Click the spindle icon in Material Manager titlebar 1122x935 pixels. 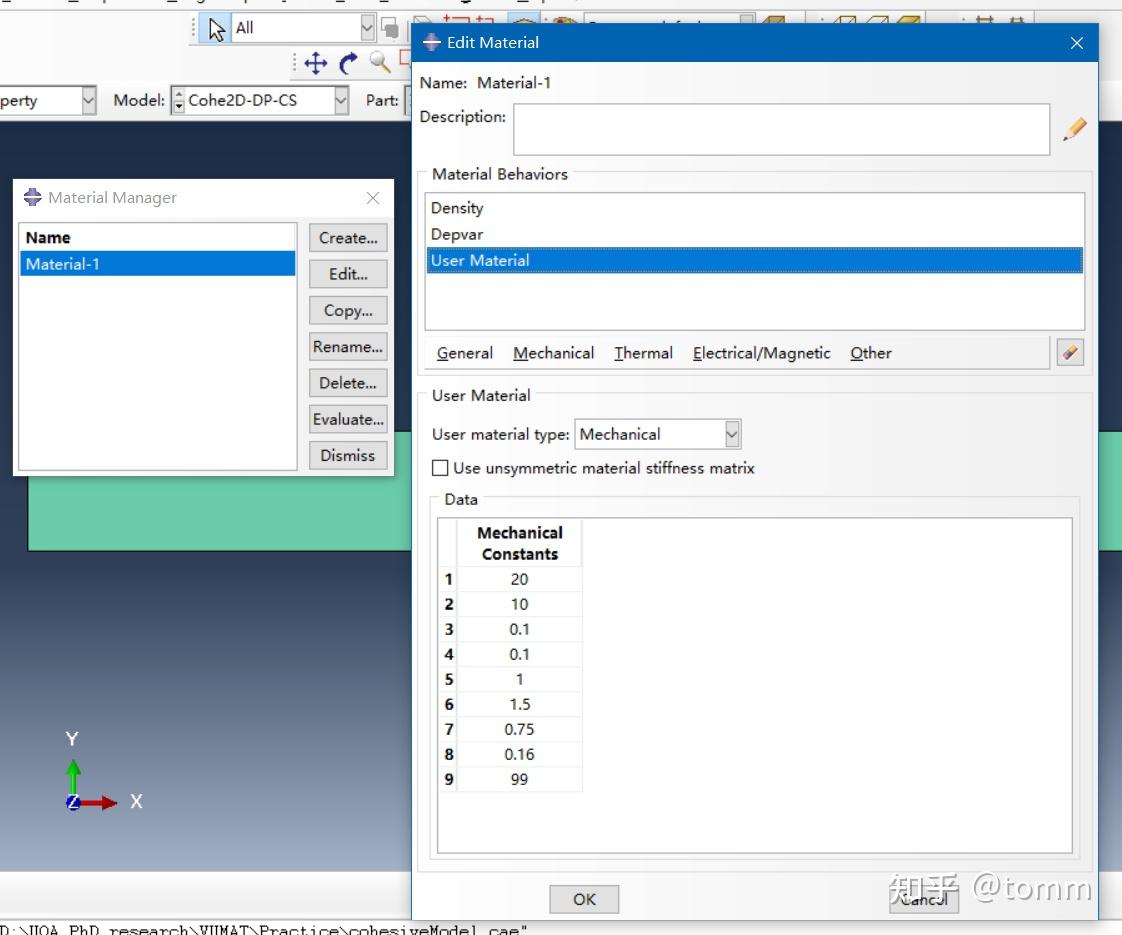click(x=31, y=197)
